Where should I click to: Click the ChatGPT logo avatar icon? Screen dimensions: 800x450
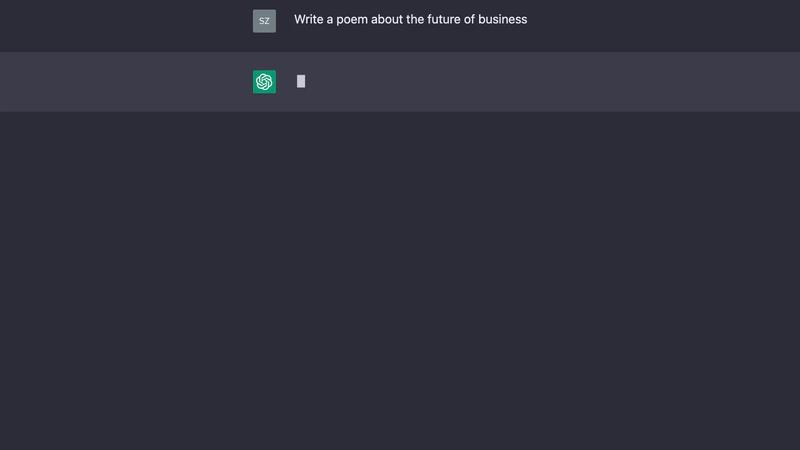click(x=264, y=82)
